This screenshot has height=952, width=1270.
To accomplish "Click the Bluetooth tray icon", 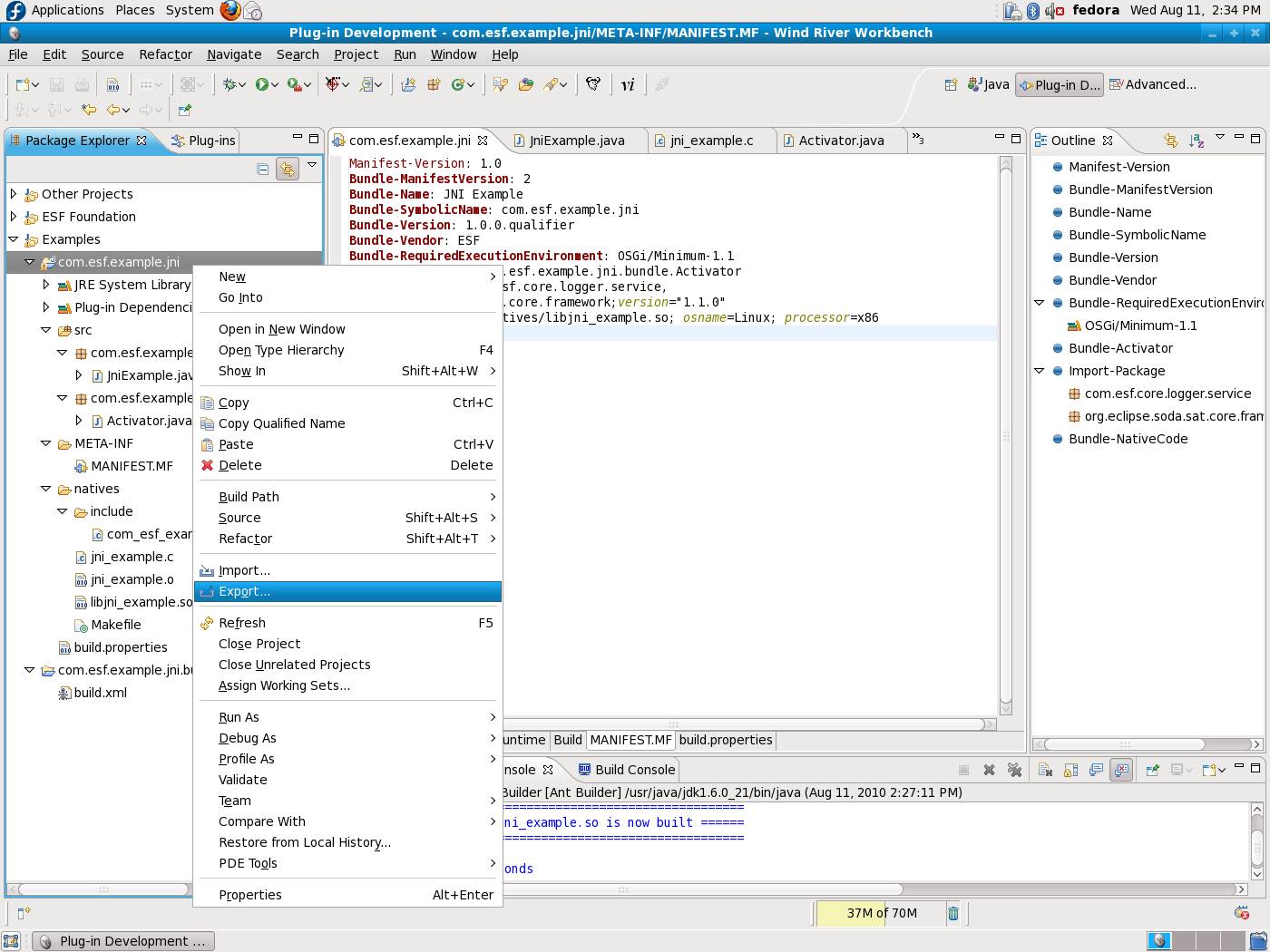I will (x=1032, y=11).
